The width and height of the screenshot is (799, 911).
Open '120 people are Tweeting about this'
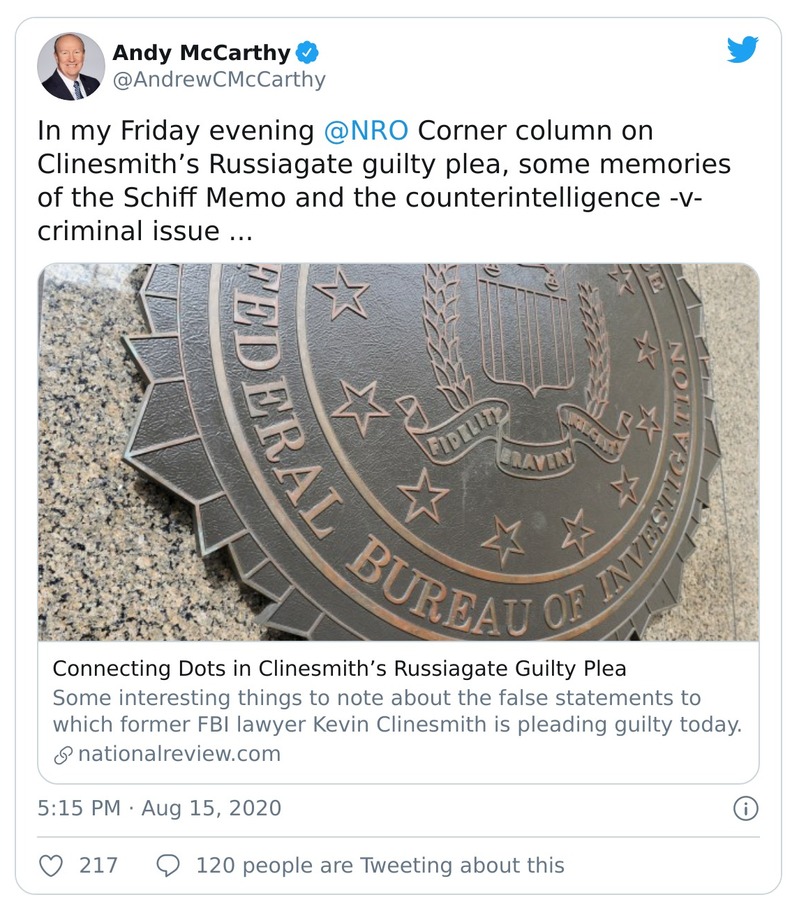click(x=380, y=865)
